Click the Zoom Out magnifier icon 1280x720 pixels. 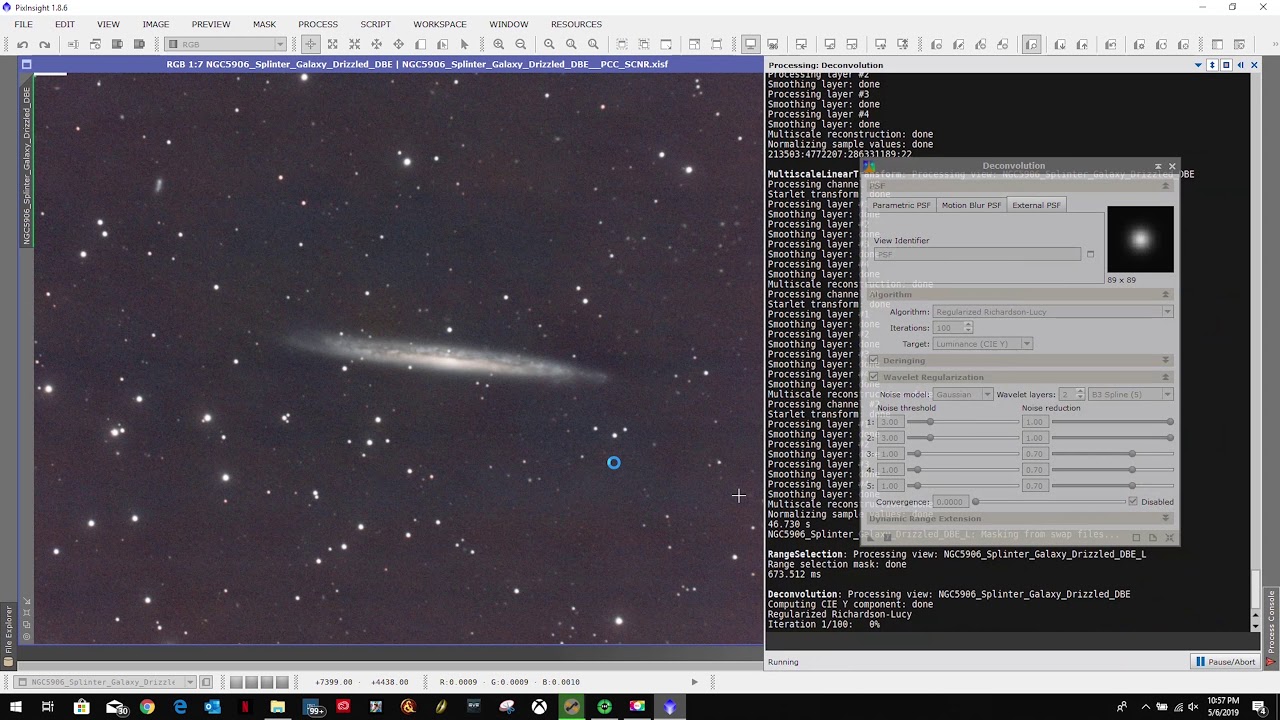click(520, 44)
